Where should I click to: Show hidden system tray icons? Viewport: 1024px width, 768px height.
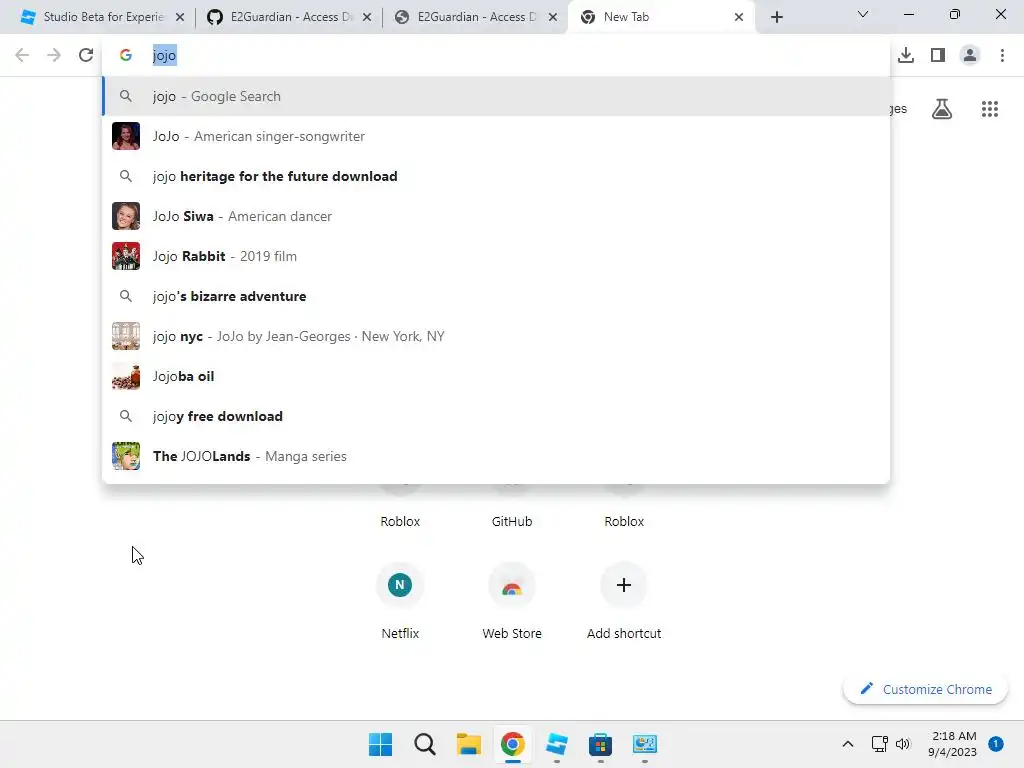coord(848,744)
